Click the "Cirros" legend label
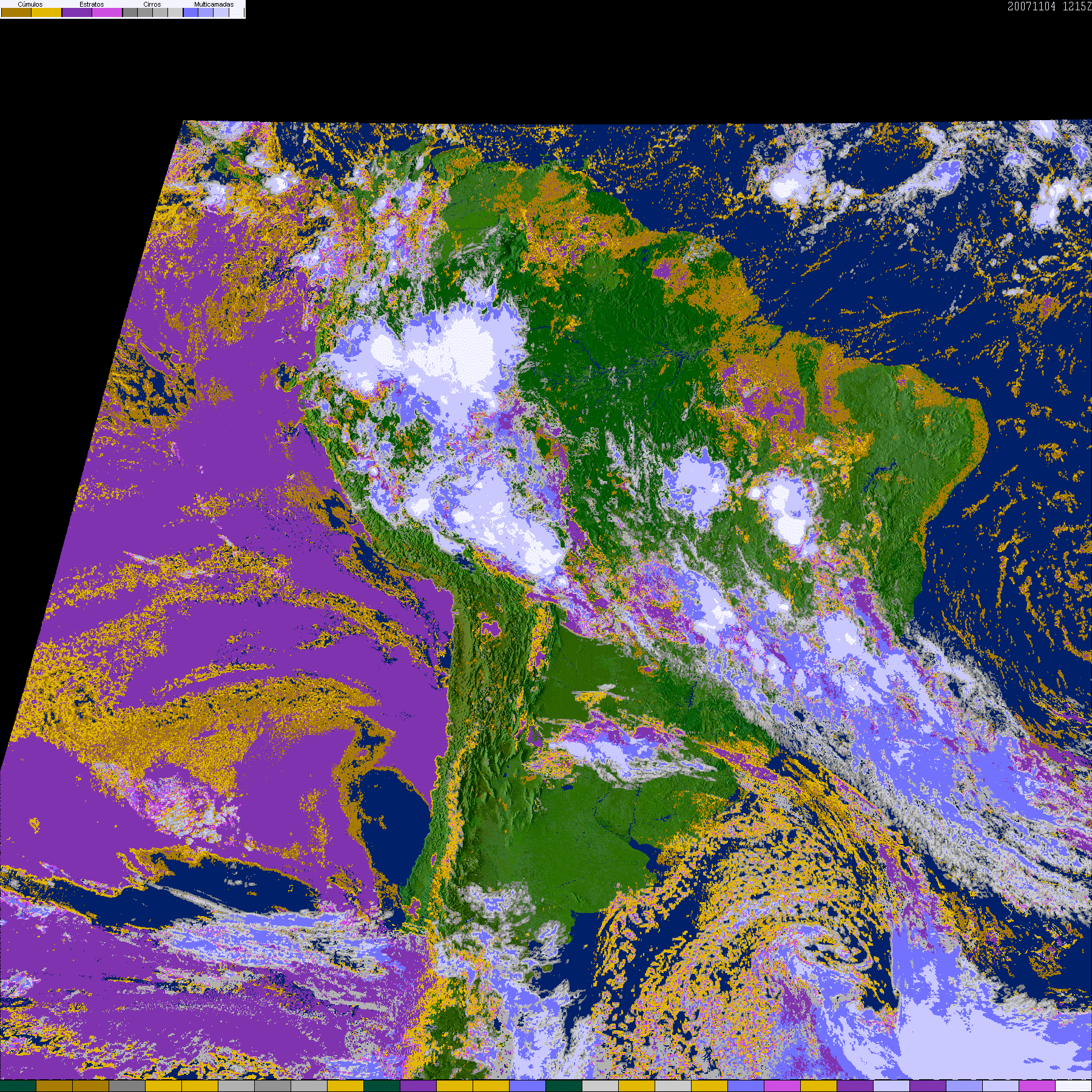This screenshot has height=1092, width=1092. click(152, 4)
